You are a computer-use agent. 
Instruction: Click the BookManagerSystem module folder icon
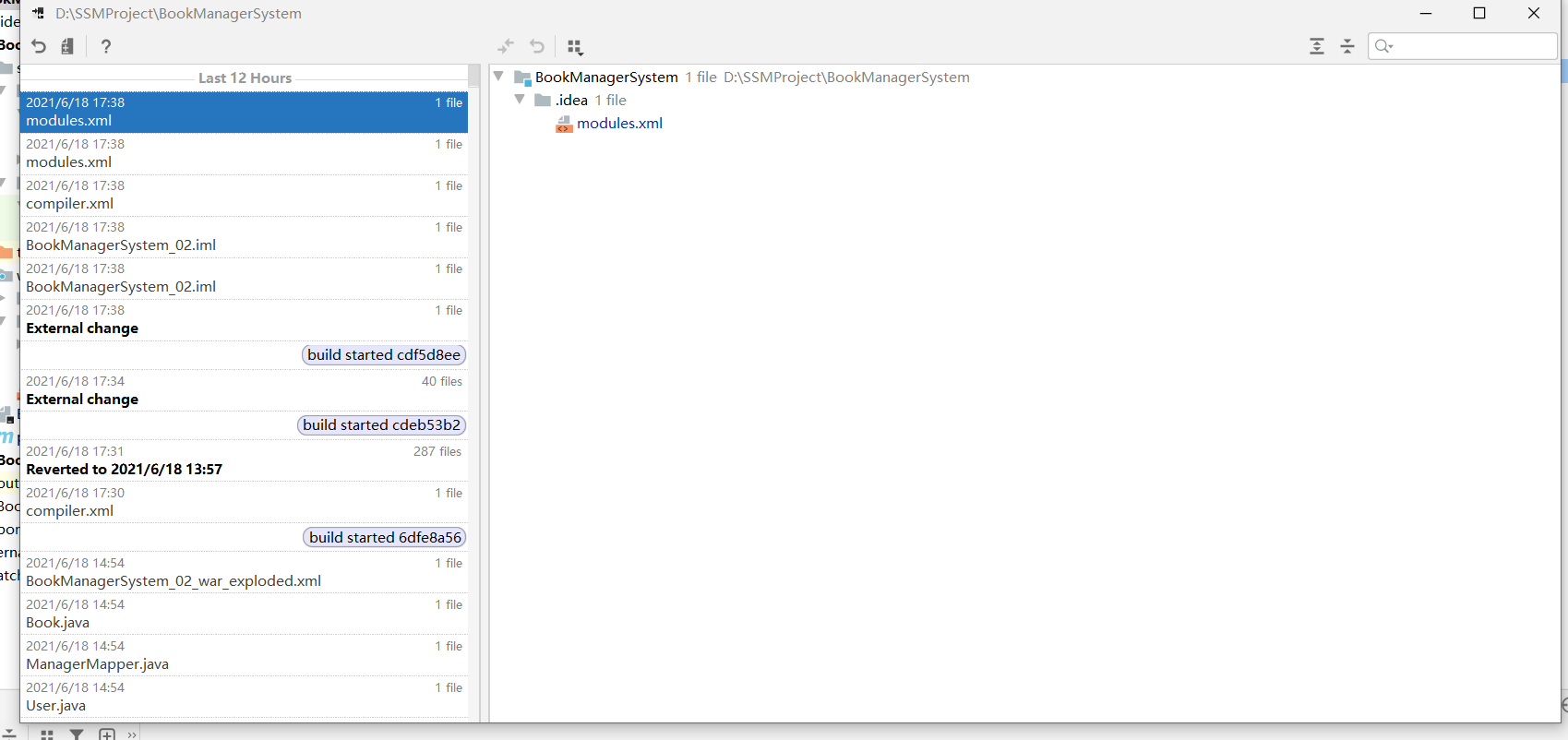[522, 78]
